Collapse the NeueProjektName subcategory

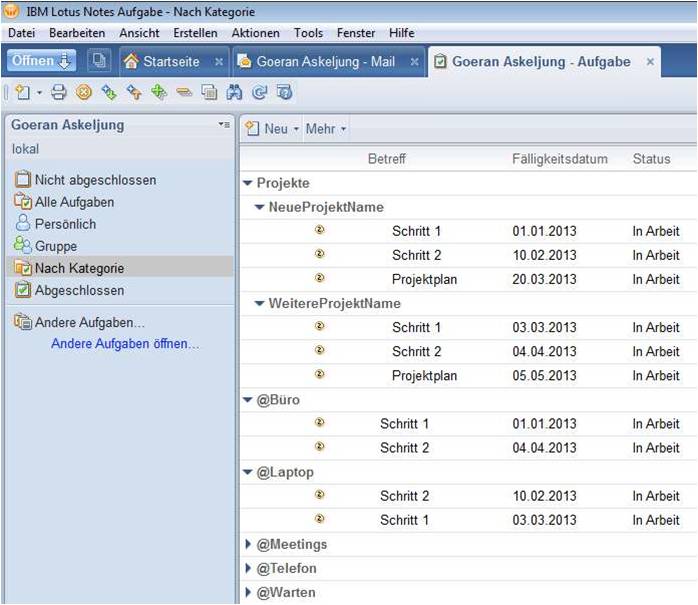click(x=260, y=207)
